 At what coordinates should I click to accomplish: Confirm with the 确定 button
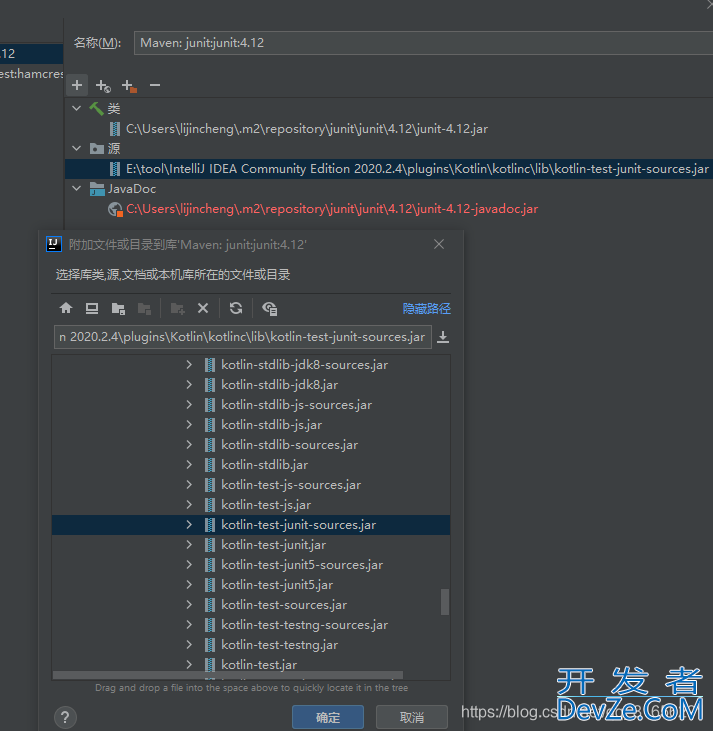coord(328,717)
